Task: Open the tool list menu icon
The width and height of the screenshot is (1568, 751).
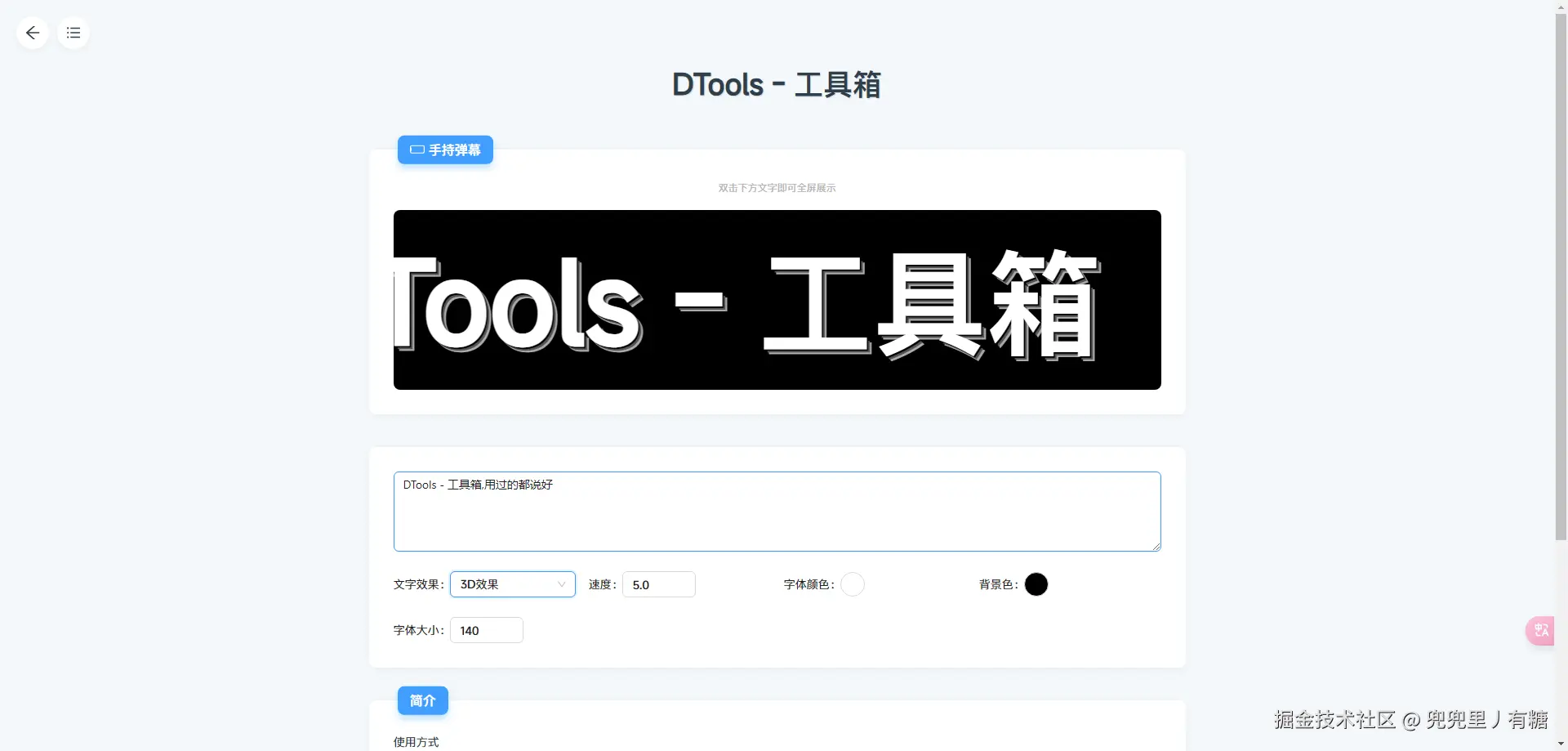Action: [73, 33]
